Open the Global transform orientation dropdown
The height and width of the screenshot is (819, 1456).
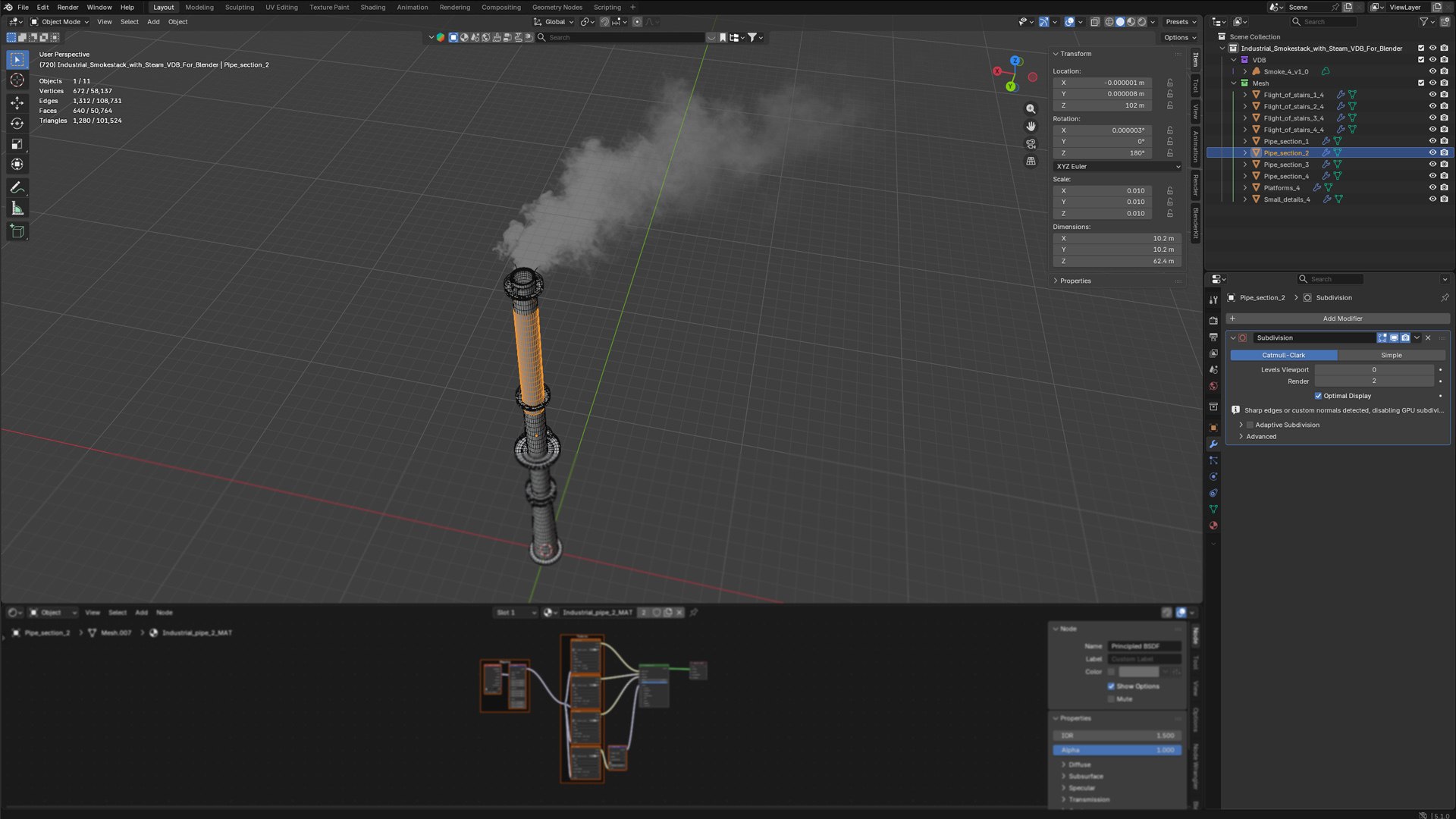click(554, 22)
